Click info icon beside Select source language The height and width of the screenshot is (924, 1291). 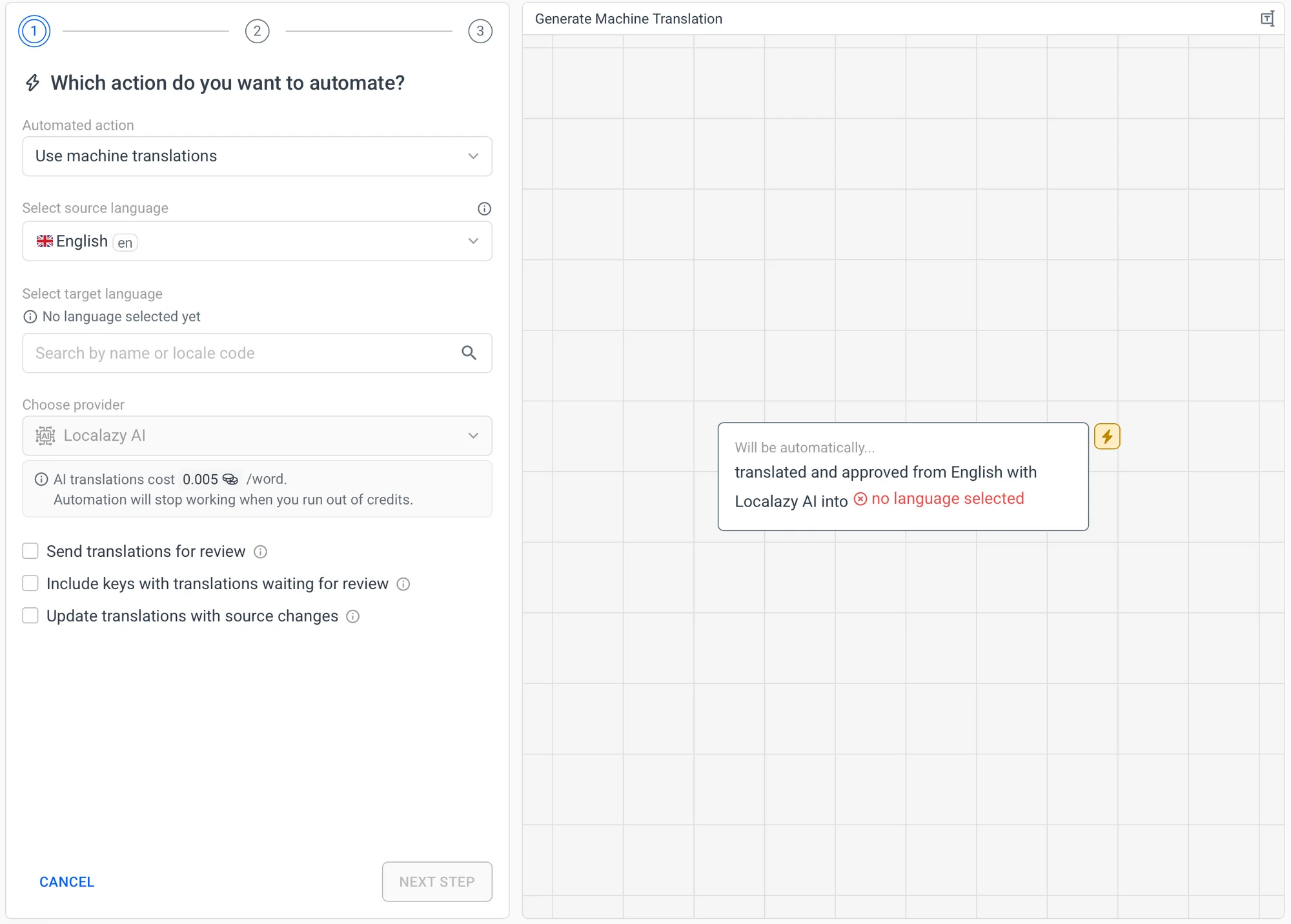click(484, 208)
